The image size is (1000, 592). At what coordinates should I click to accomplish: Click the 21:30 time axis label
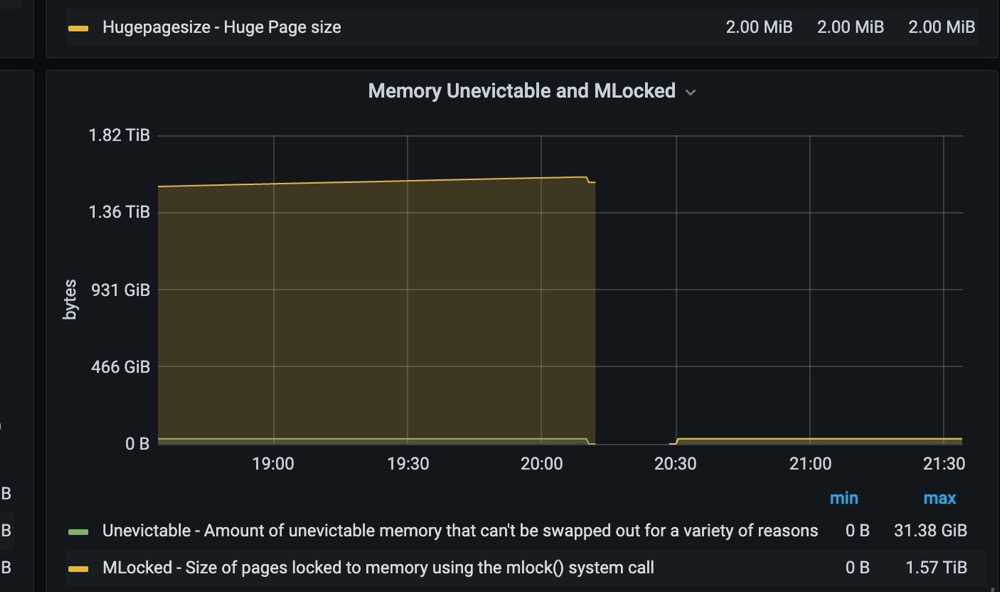click(944, 464)
